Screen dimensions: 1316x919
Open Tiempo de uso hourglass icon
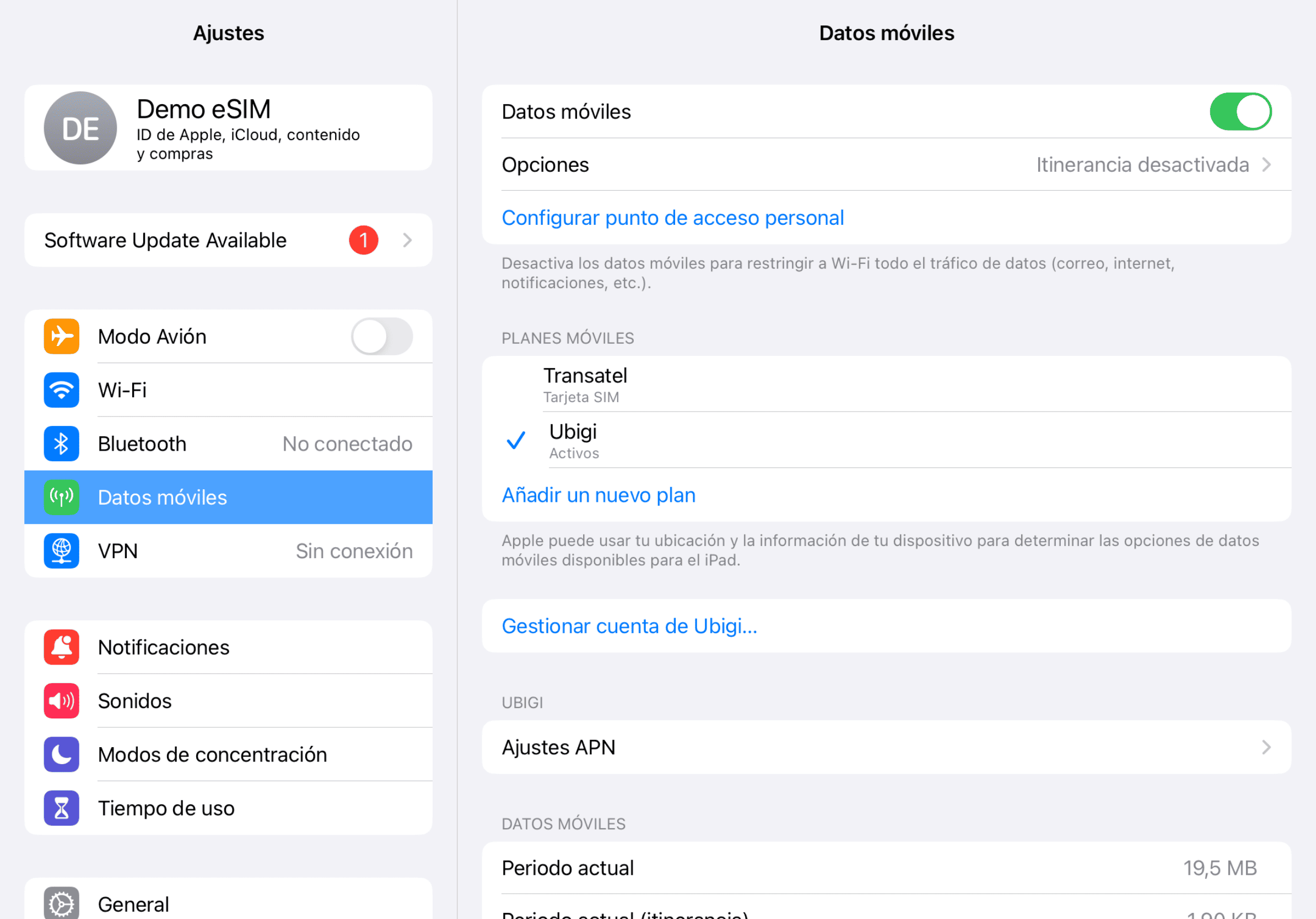click(61, 808)
